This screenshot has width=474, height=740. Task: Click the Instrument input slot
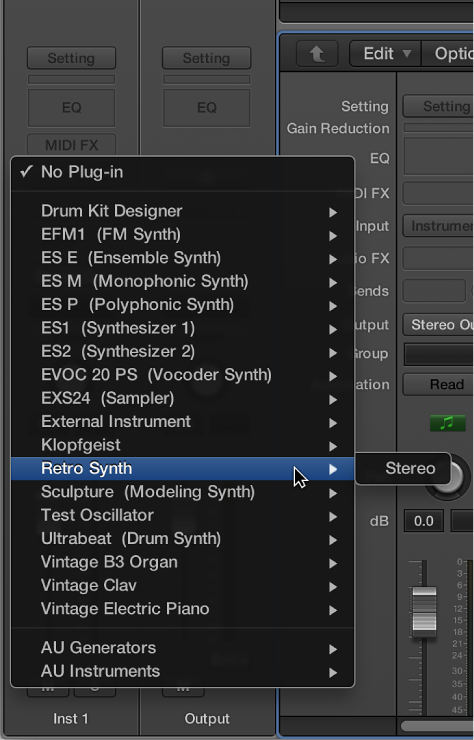[x=438, y=226]
